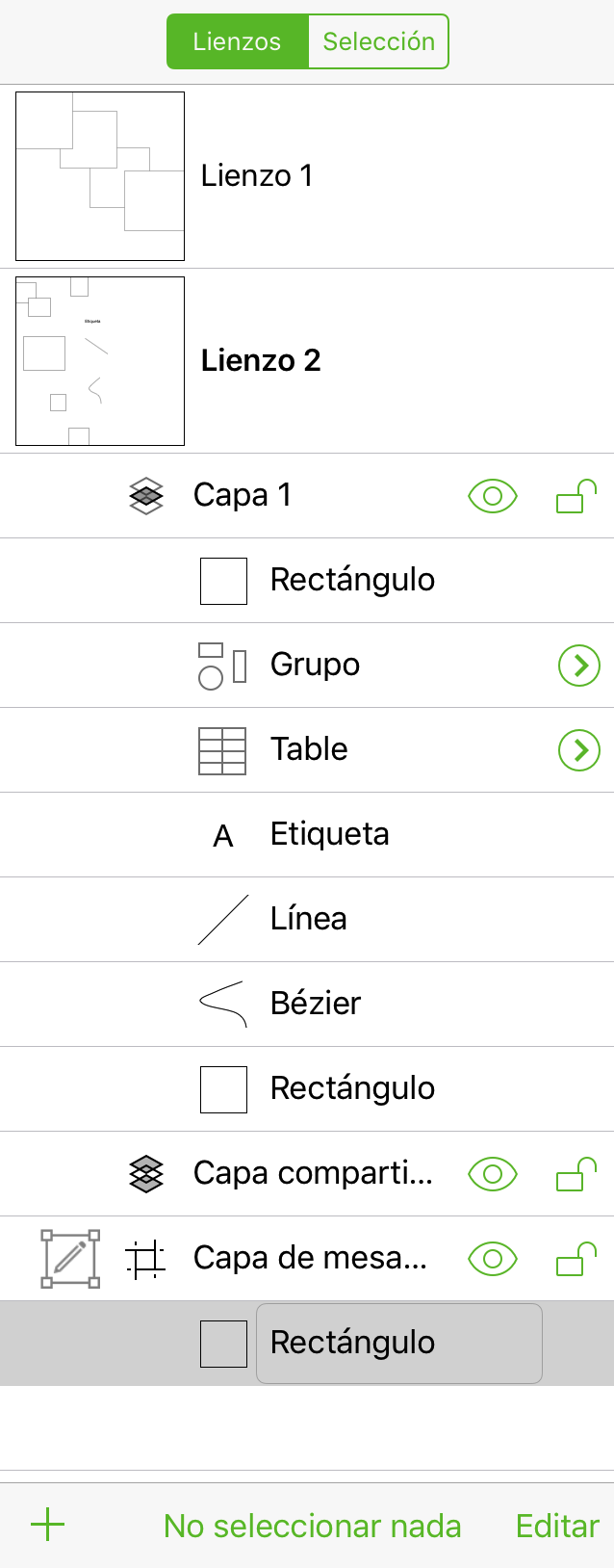614x1568 pixels.
Task: Lock the Capa de mesa layer
Action: [576, 1258]
